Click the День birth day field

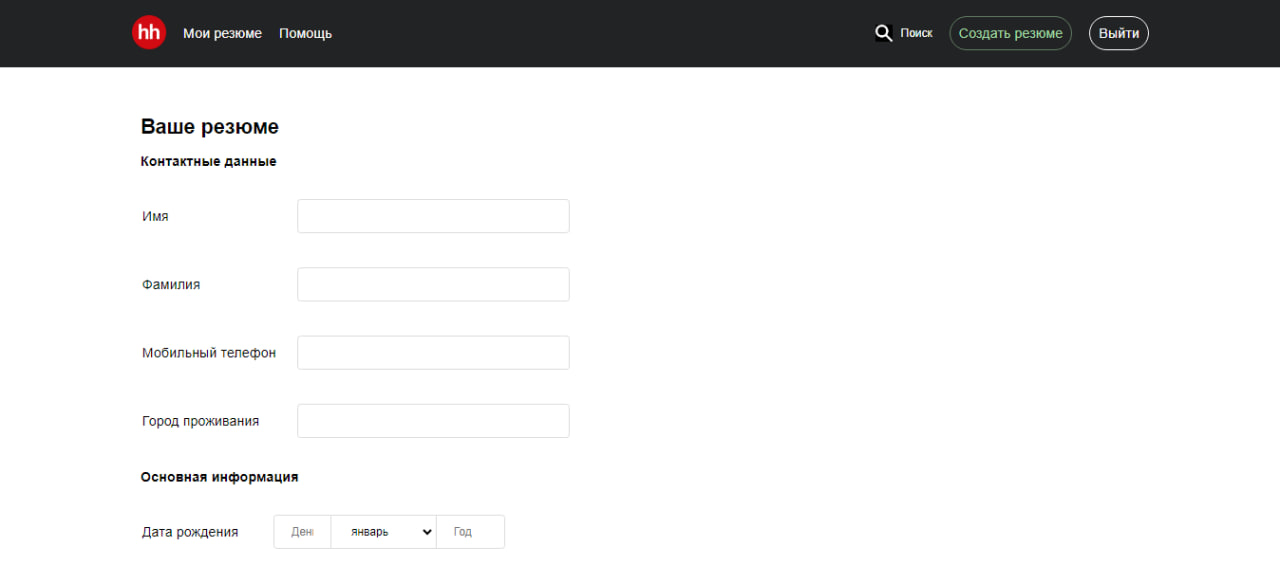(x=302, y=532)
